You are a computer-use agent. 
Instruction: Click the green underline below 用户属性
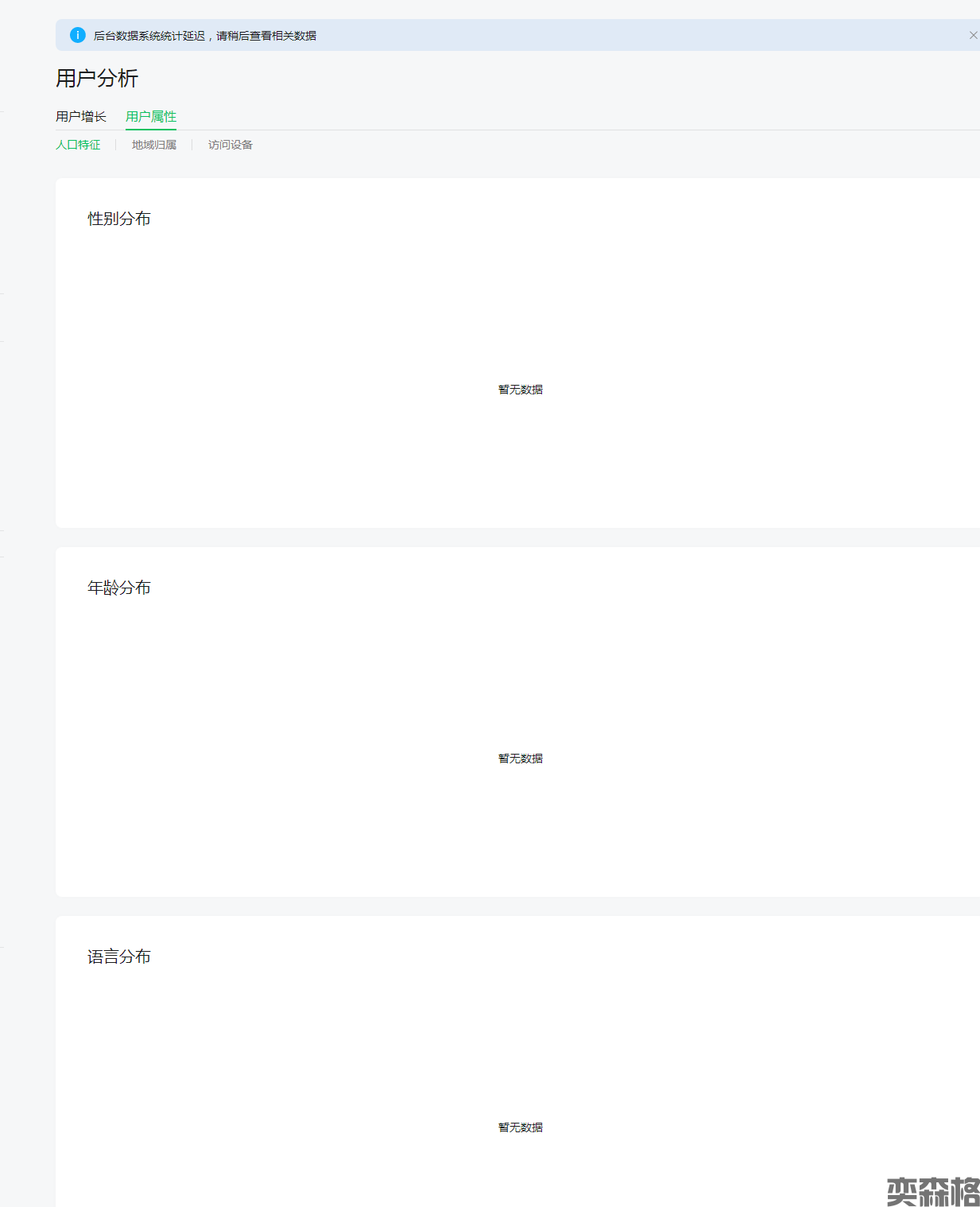[x=151, y=129]
